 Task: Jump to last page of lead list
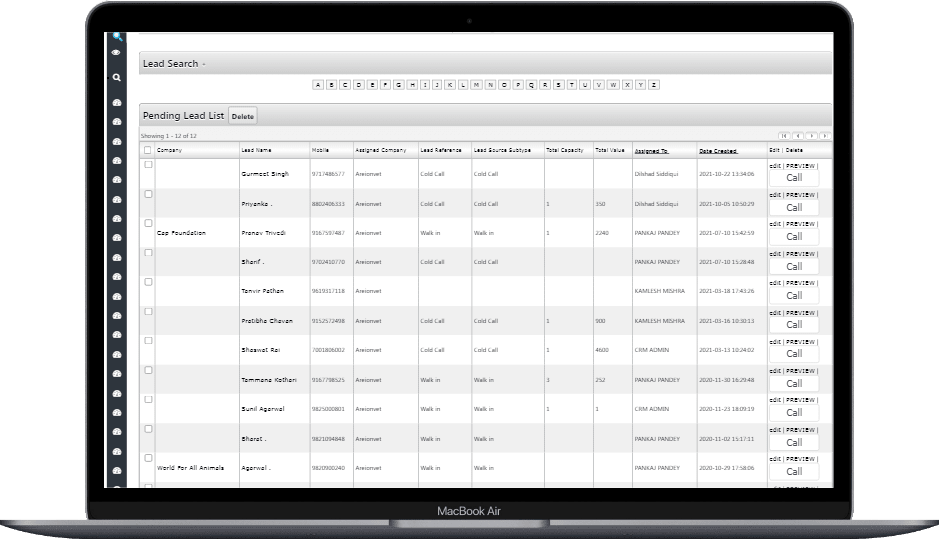pyautogui.click(x=825, y=136)
